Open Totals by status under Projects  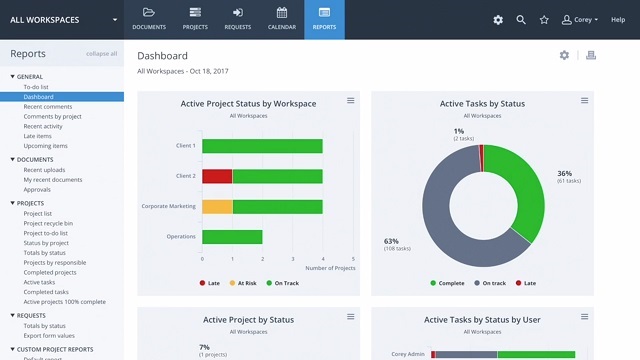[x=44, y=253]
